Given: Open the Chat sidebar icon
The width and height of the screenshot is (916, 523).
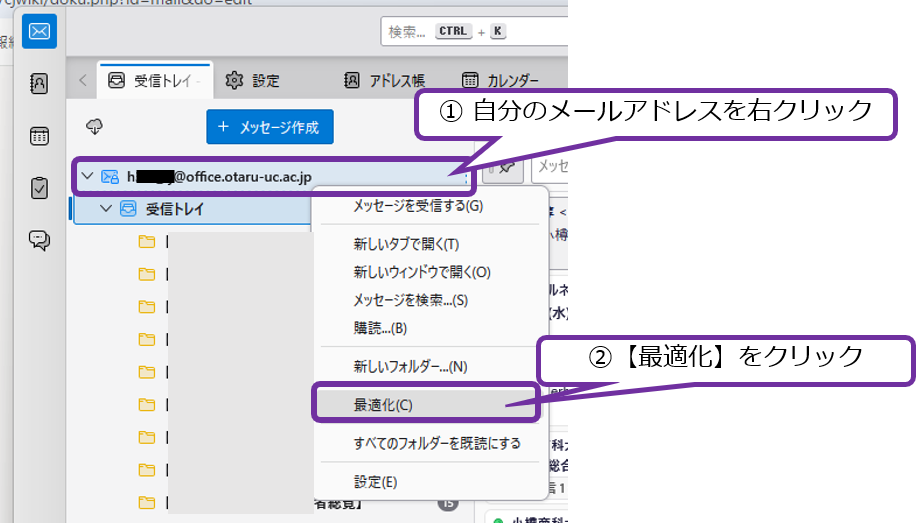Looking at the screenshot, I should (39, 240).
